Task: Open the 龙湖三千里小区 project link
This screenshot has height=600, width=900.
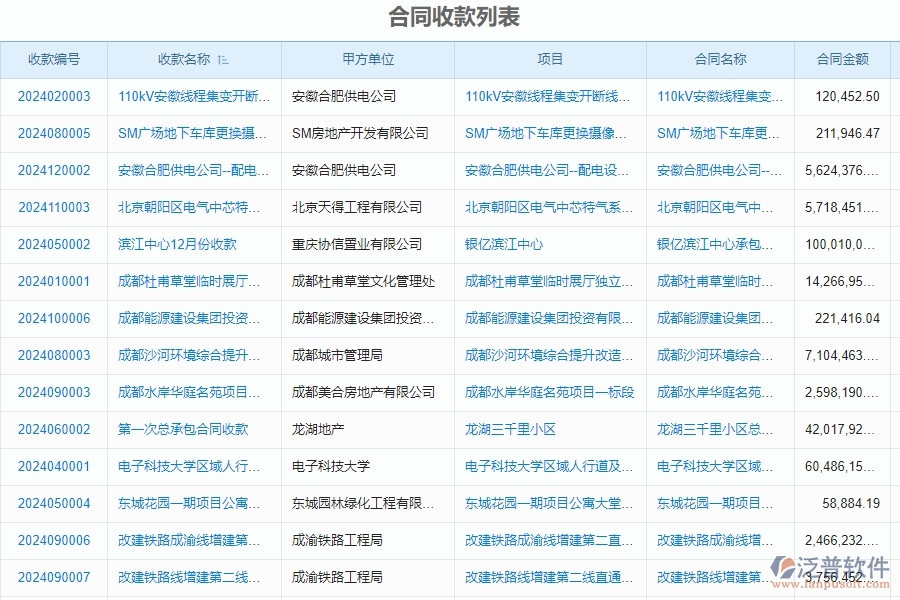Action: [512, 429]
